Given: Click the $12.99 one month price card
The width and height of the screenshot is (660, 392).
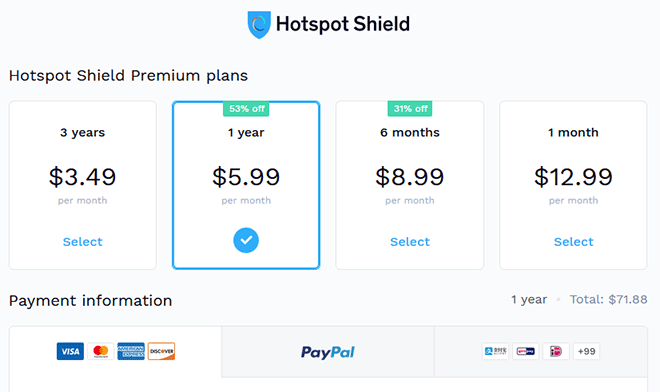Looking at the screenshot, I should click(573, 185).
